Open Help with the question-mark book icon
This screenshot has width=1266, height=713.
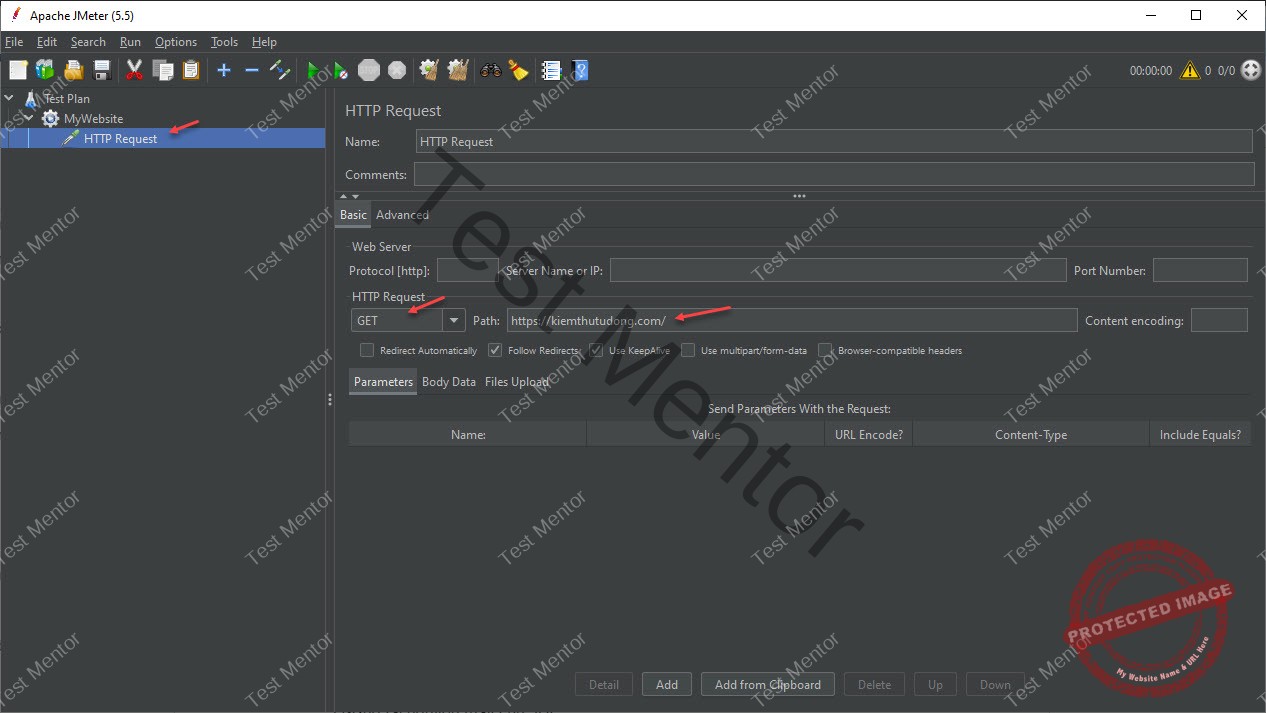579,70
